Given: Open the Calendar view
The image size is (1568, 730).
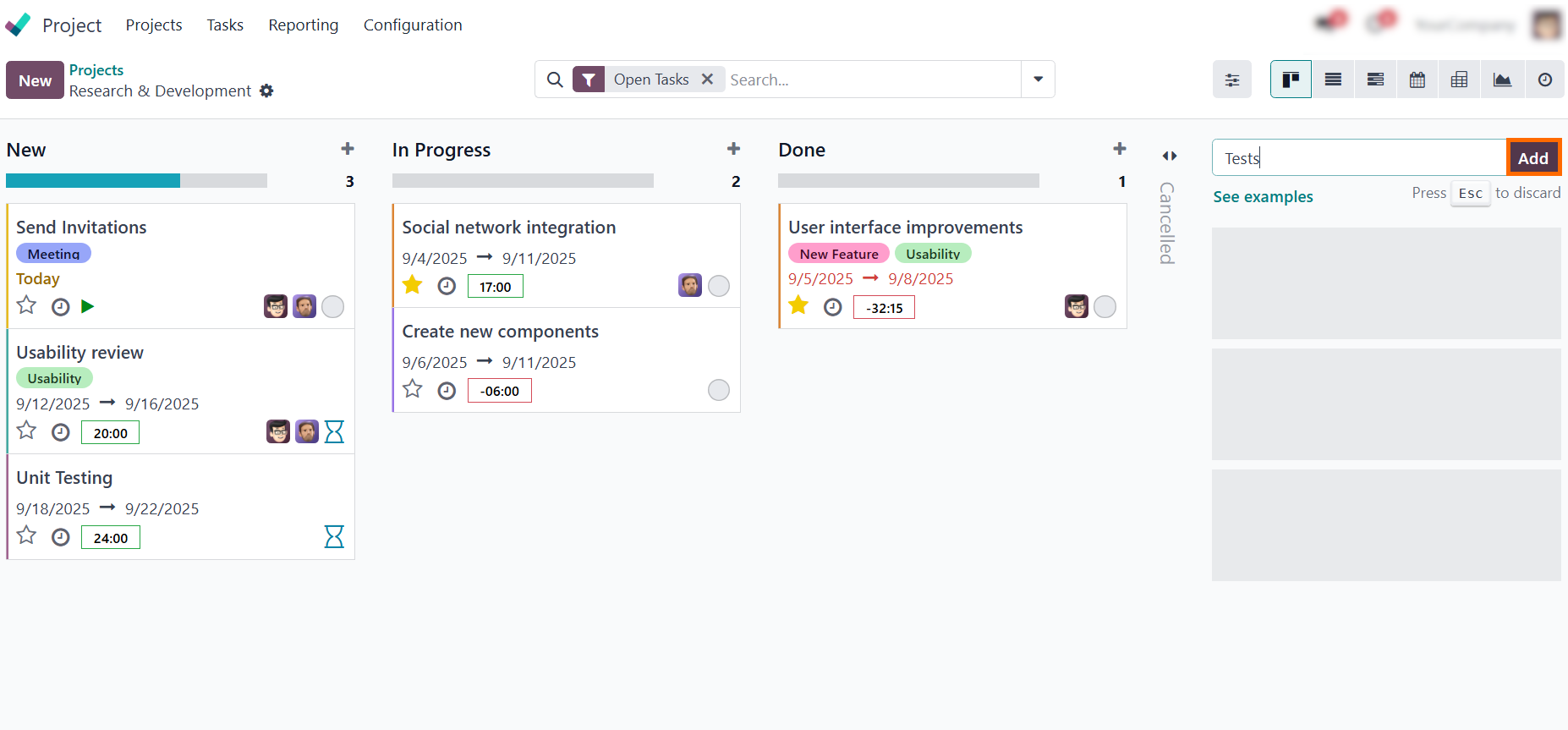Looking at the screenshot, I should pos(1417,79).
